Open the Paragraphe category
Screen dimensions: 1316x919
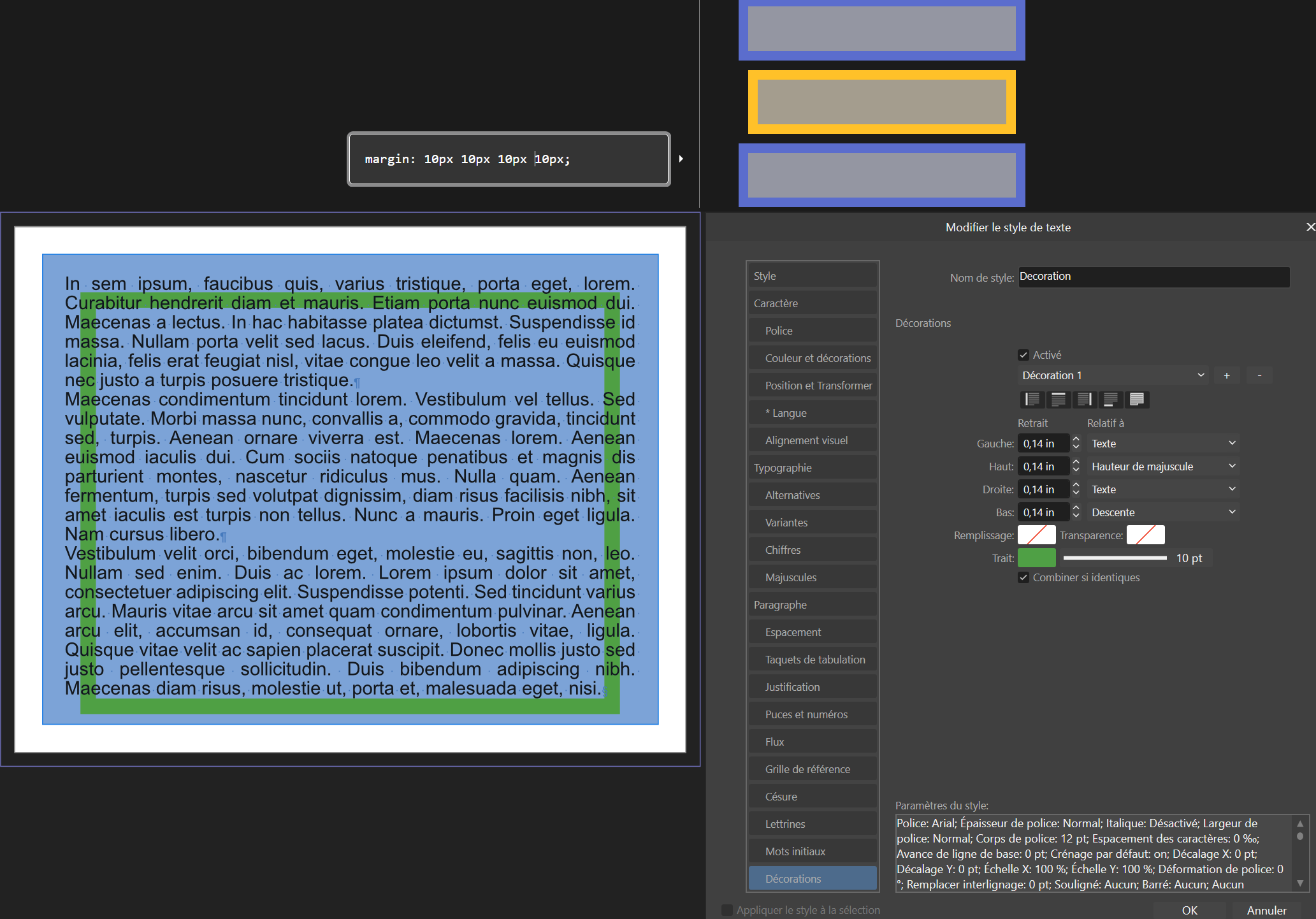click(x=813, y=605)
